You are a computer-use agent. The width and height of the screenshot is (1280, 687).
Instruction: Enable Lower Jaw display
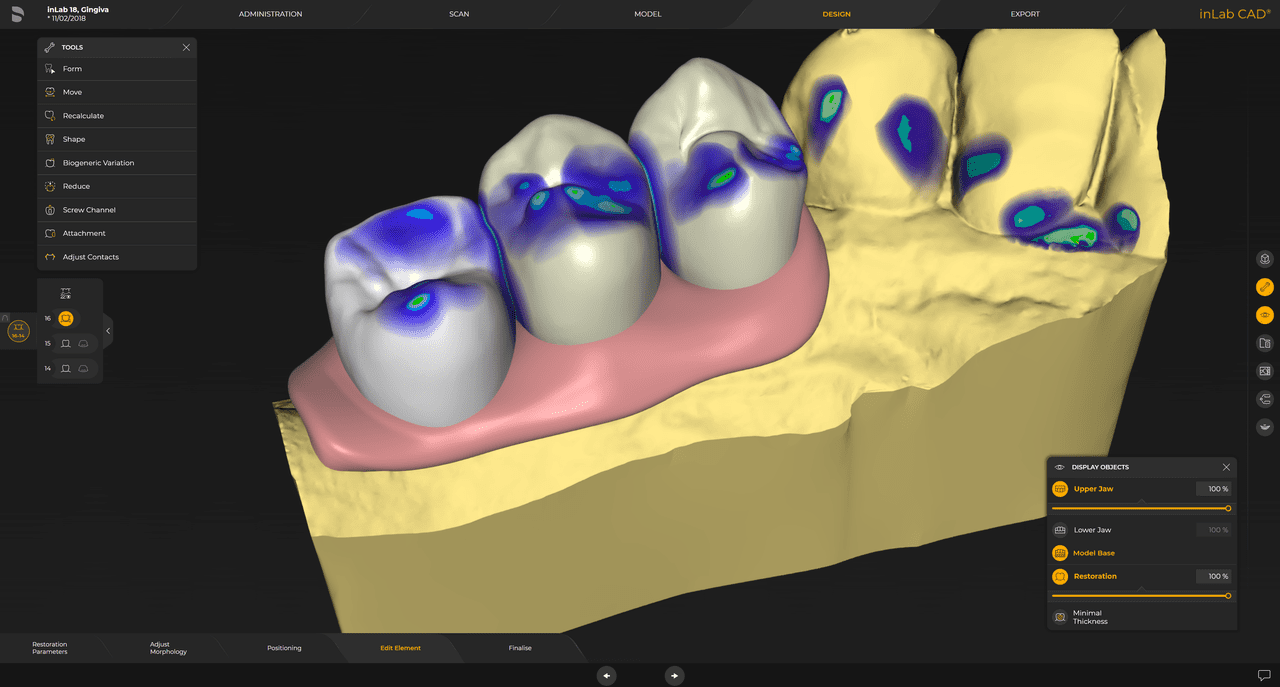1059,529
